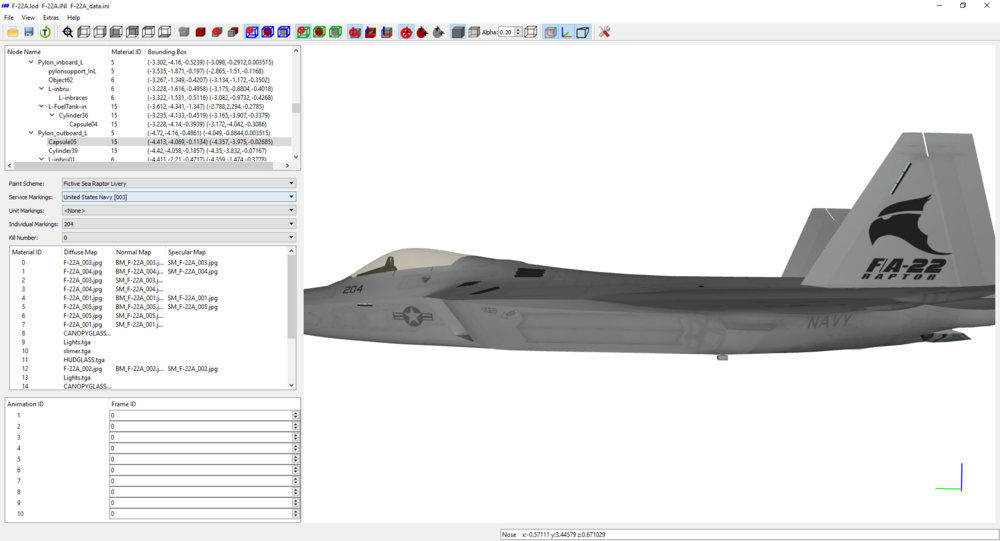Toggle green bounding box with prohibited sign
1000x541 pixels.
tap(304, 32)
